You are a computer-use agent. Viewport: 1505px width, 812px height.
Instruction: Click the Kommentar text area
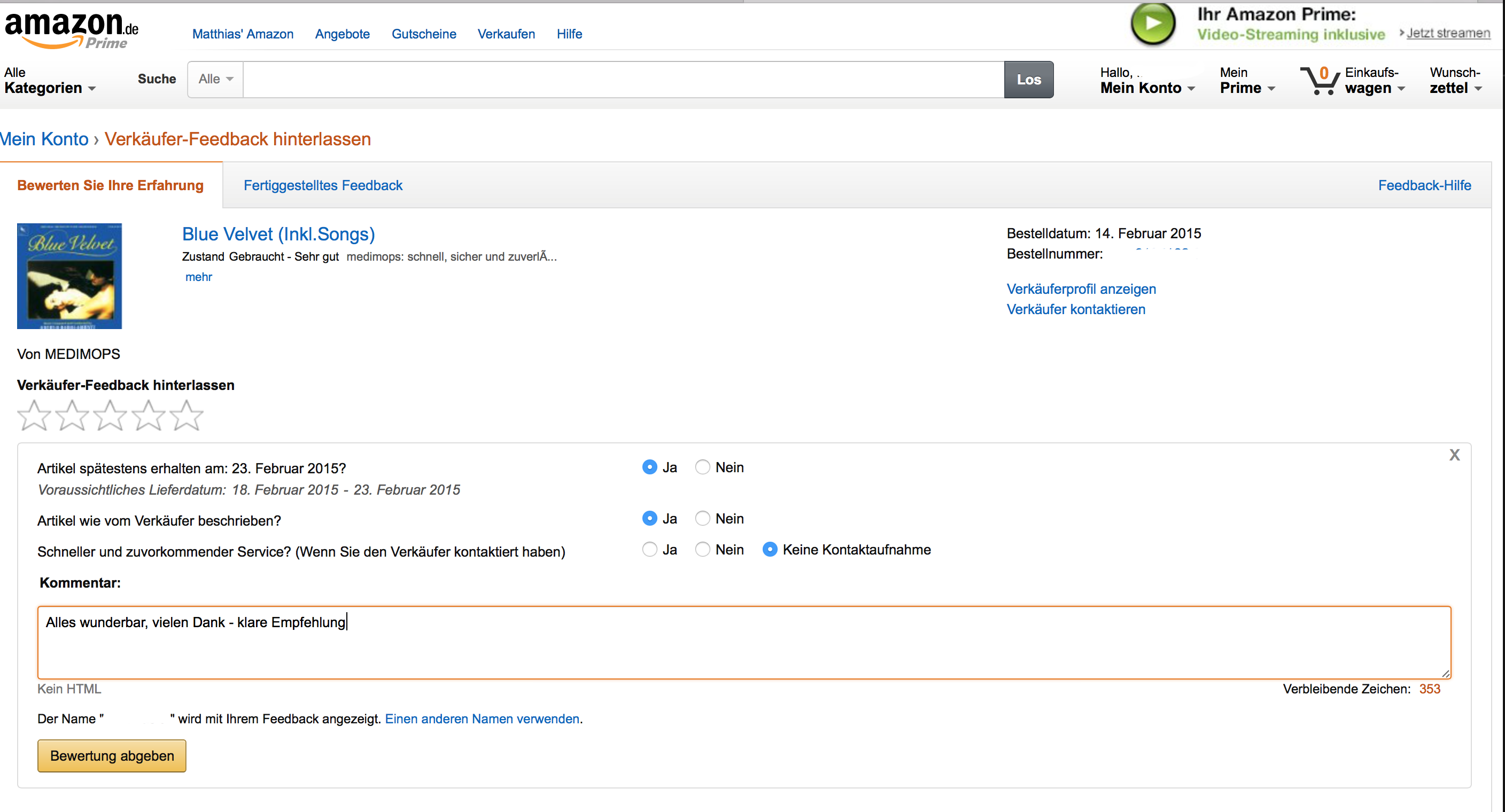coord(743,643)
